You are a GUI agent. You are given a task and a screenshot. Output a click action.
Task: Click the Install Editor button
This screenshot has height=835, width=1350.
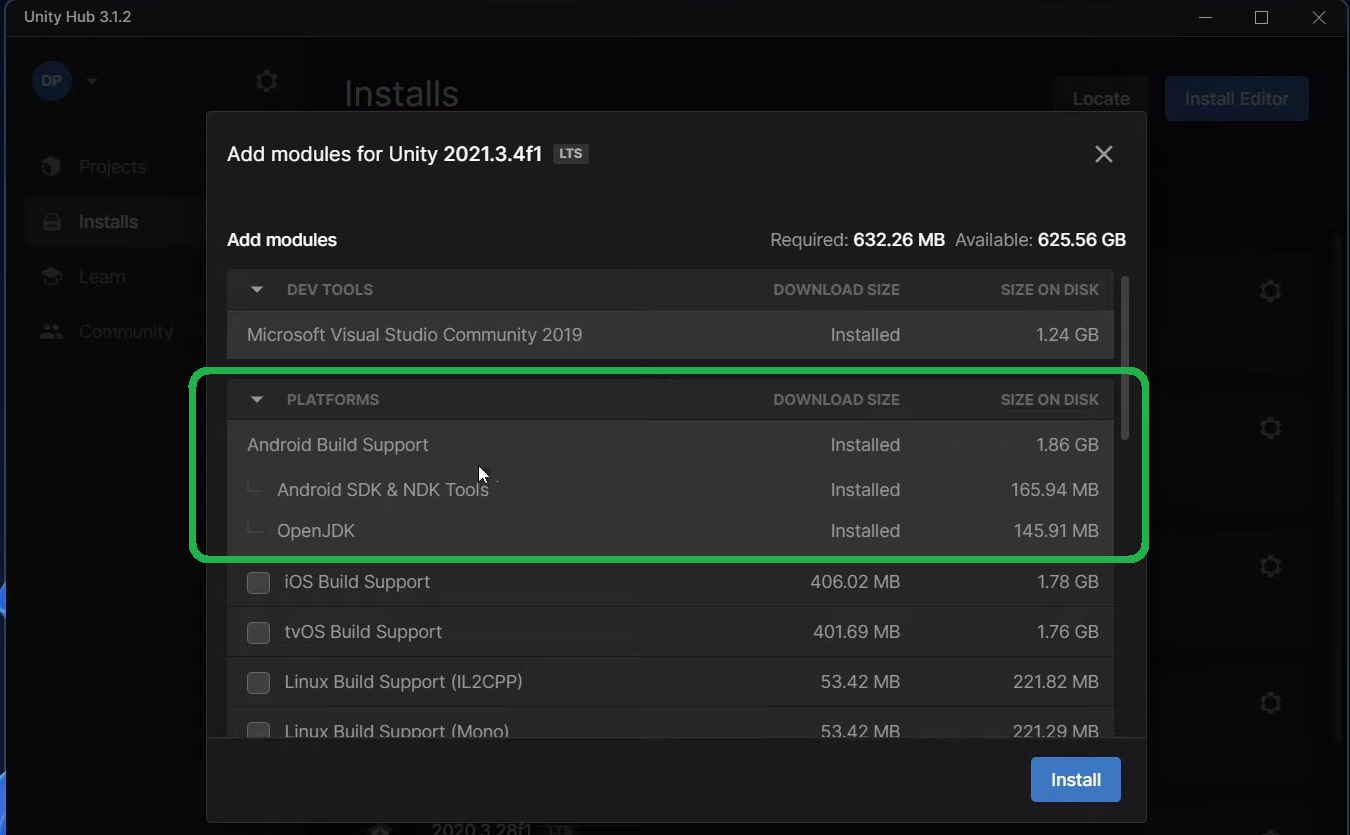pos(1236,99)
